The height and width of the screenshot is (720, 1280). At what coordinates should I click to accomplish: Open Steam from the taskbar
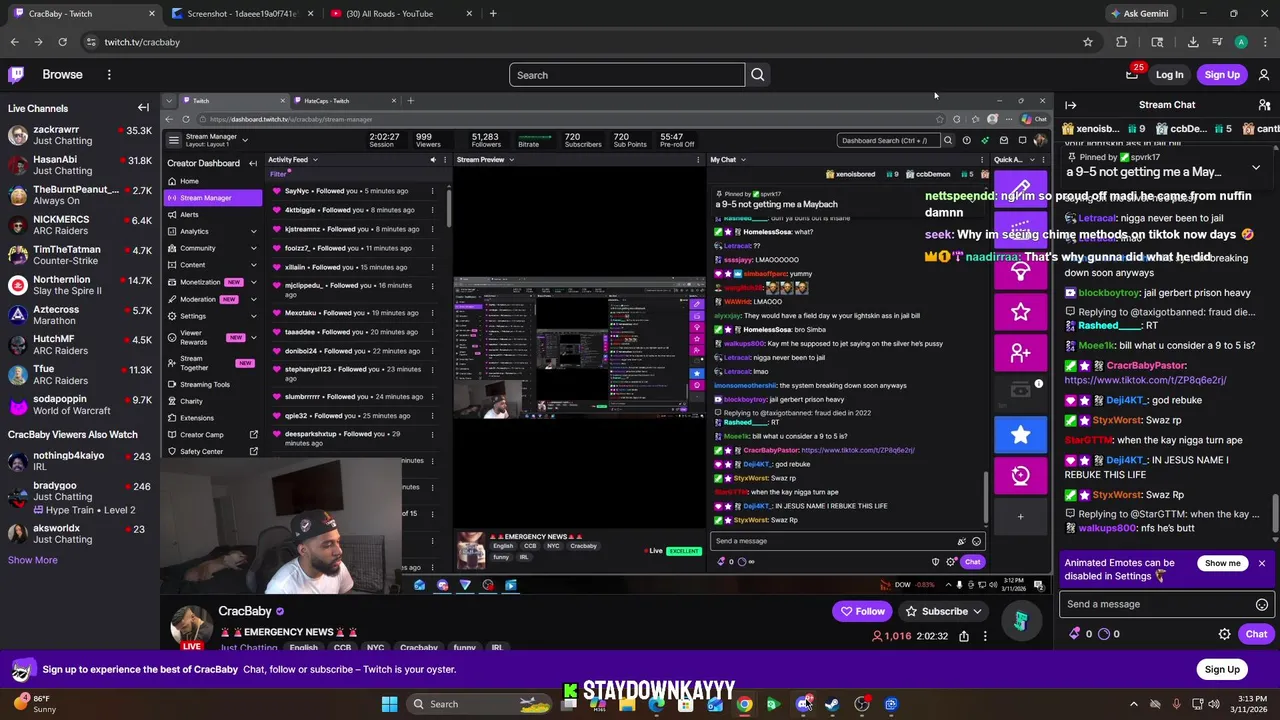click(x=832, y=704)
